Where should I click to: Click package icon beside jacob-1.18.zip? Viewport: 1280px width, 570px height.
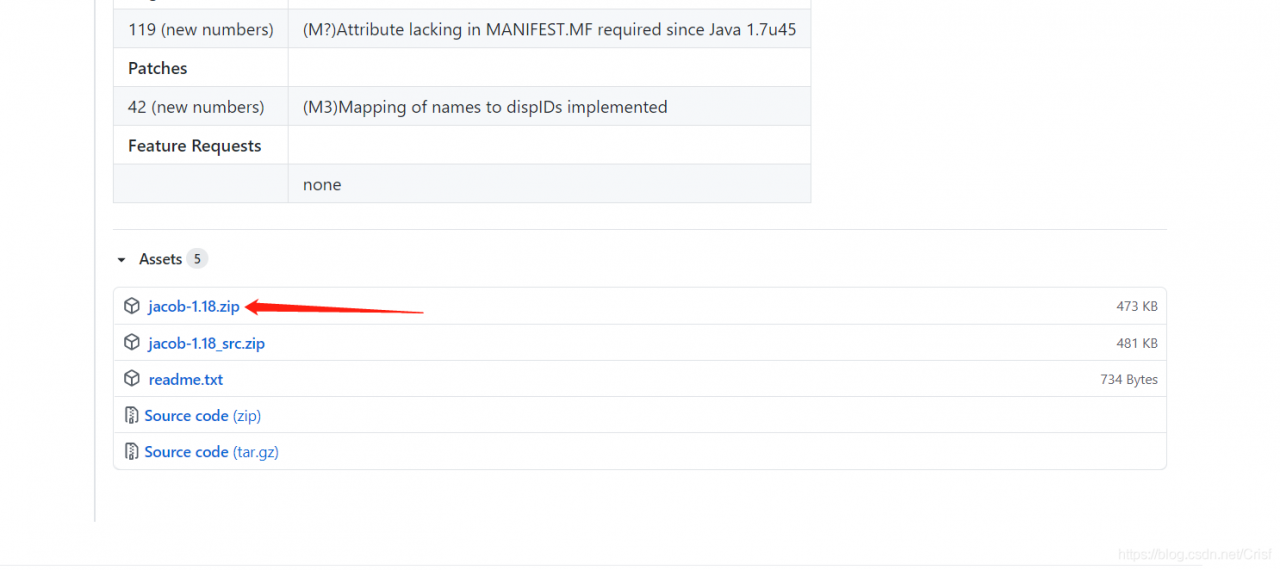pos(131,306)
